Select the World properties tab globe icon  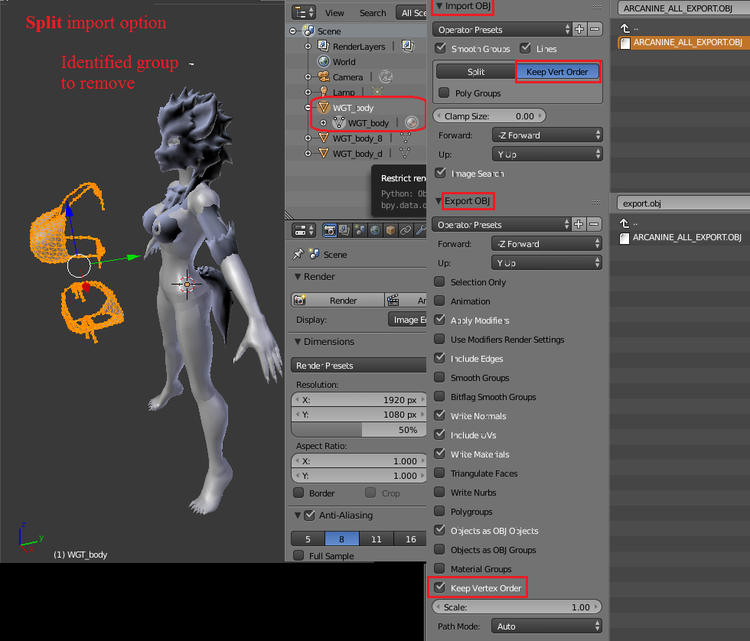[375, 231]
